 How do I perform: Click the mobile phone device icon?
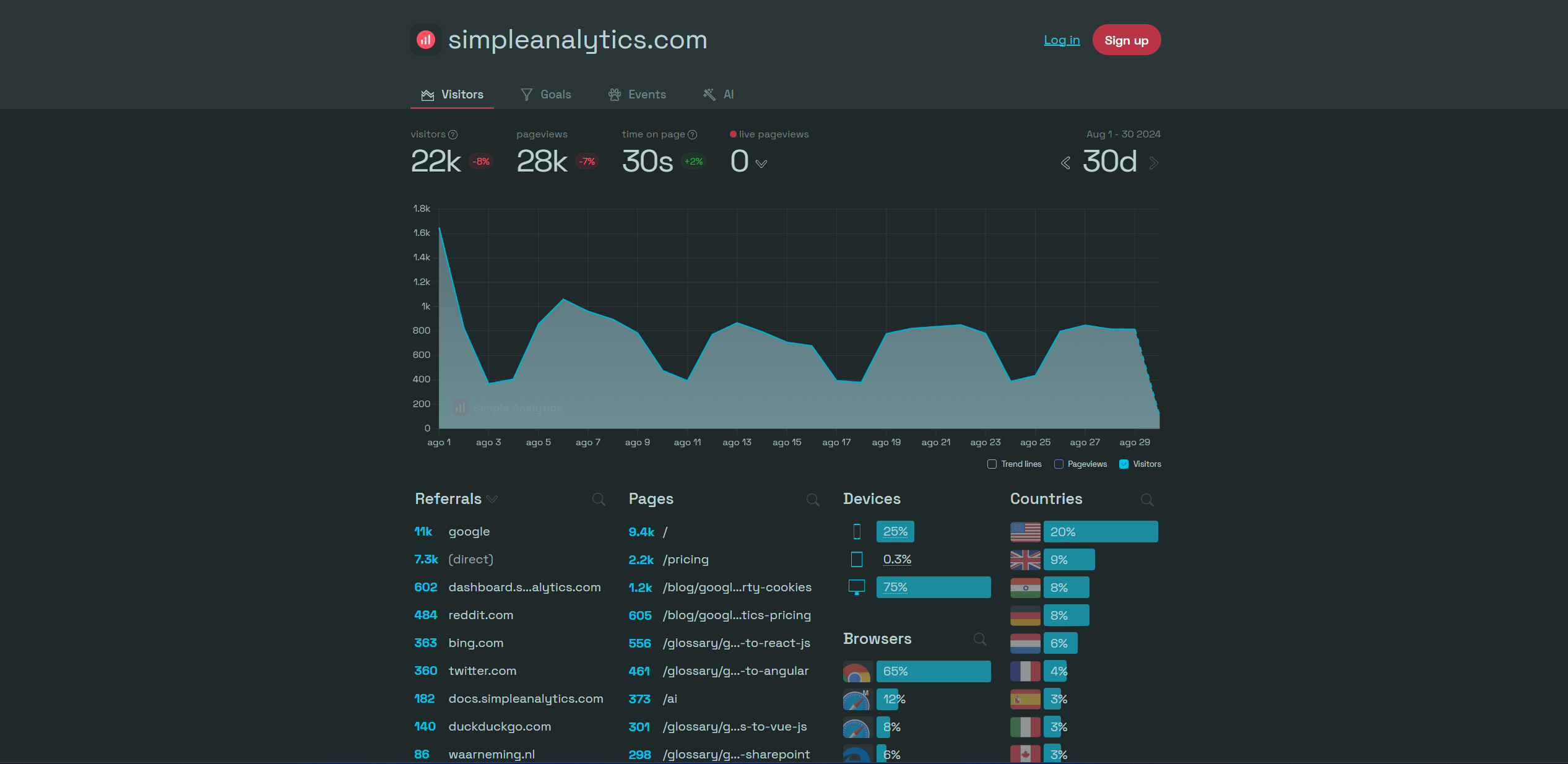click(x=857, y=532)
